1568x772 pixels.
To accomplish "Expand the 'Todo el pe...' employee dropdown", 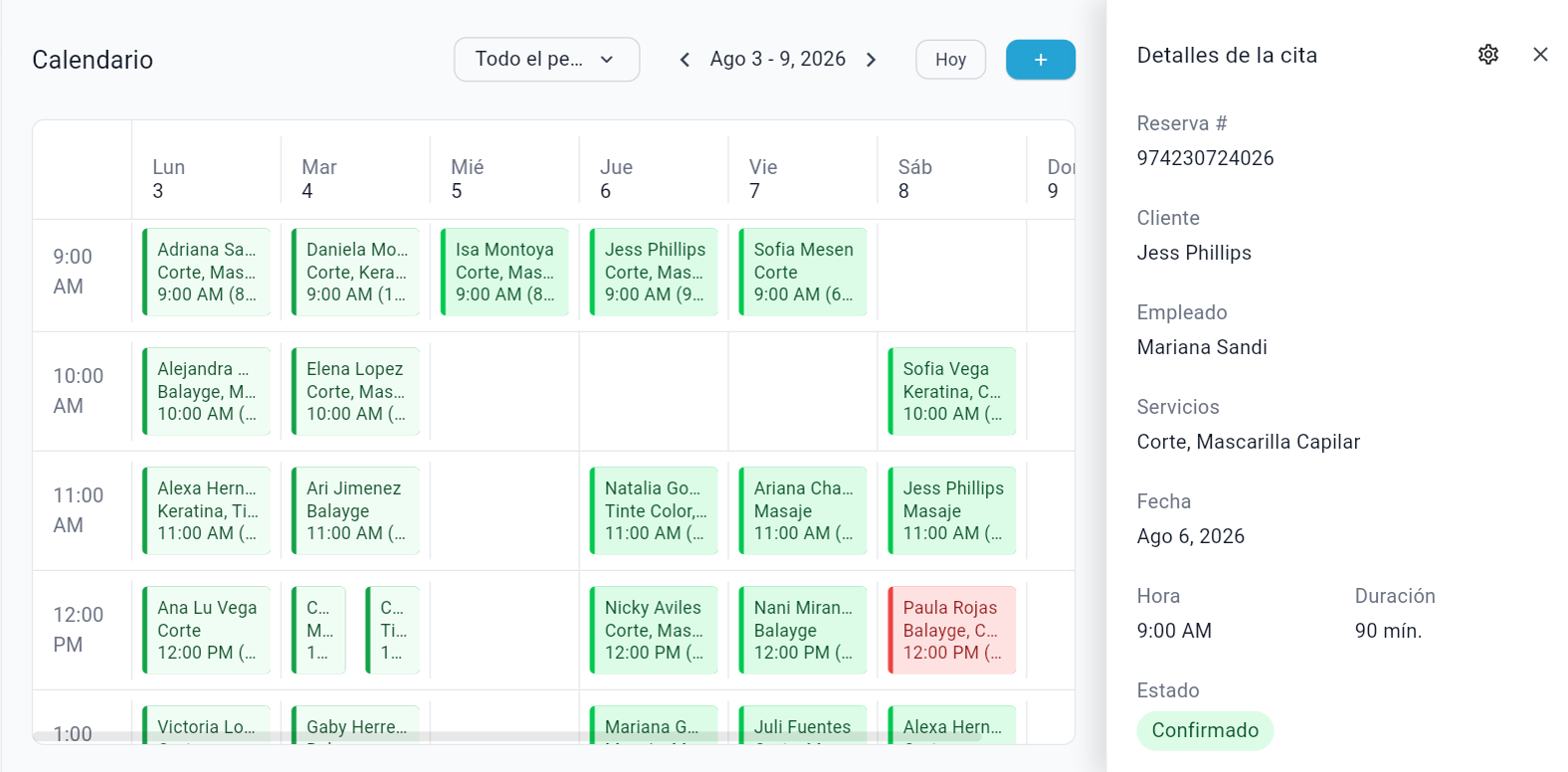I will (546, 60).
